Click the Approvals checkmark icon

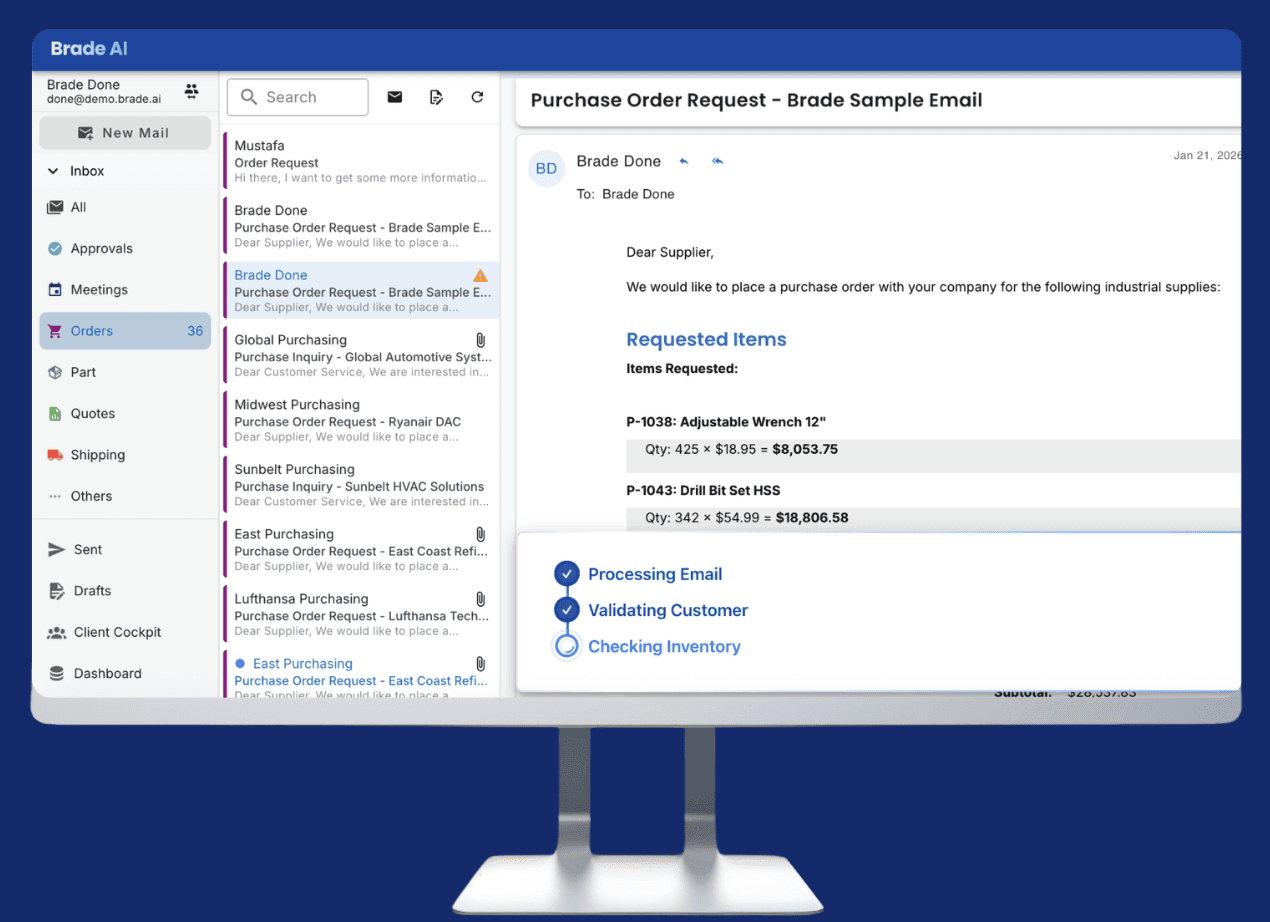[x=55, y=248]
